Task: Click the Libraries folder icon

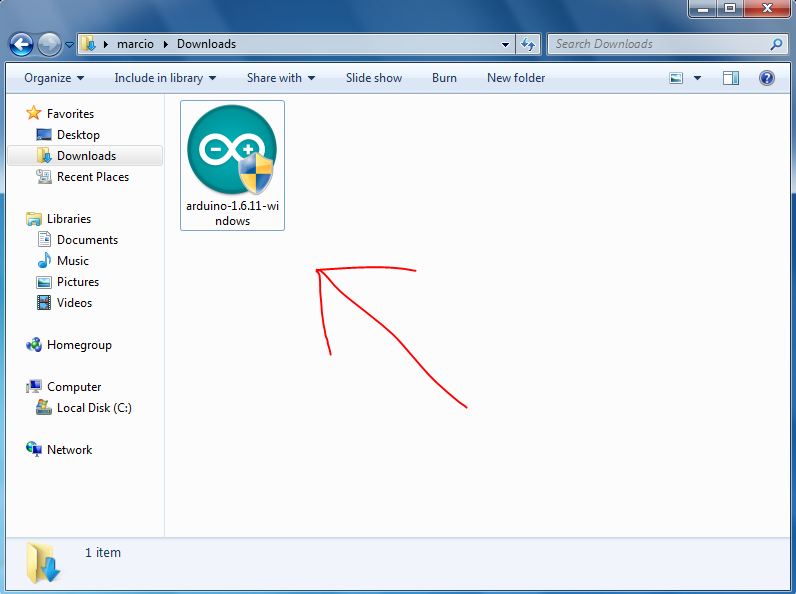Action: 34,219
